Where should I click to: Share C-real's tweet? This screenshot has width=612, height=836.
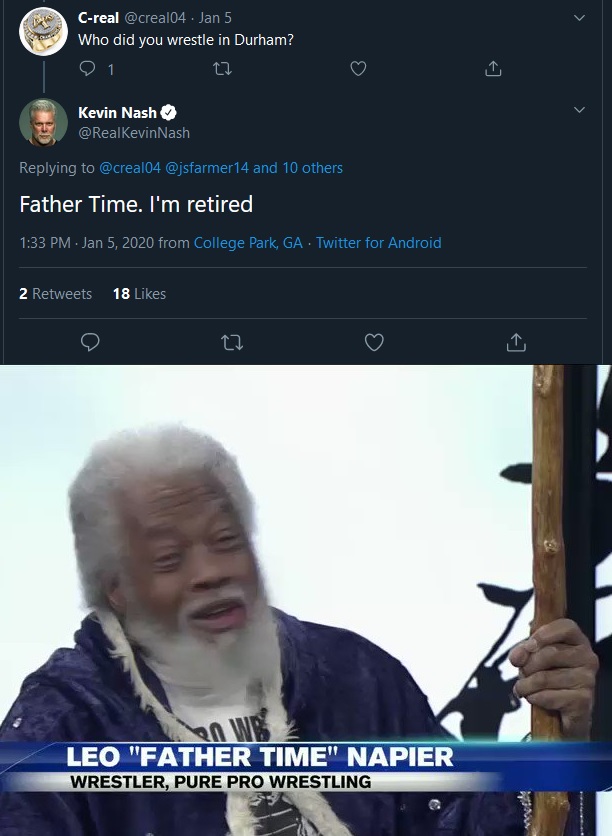click(493, 69)
